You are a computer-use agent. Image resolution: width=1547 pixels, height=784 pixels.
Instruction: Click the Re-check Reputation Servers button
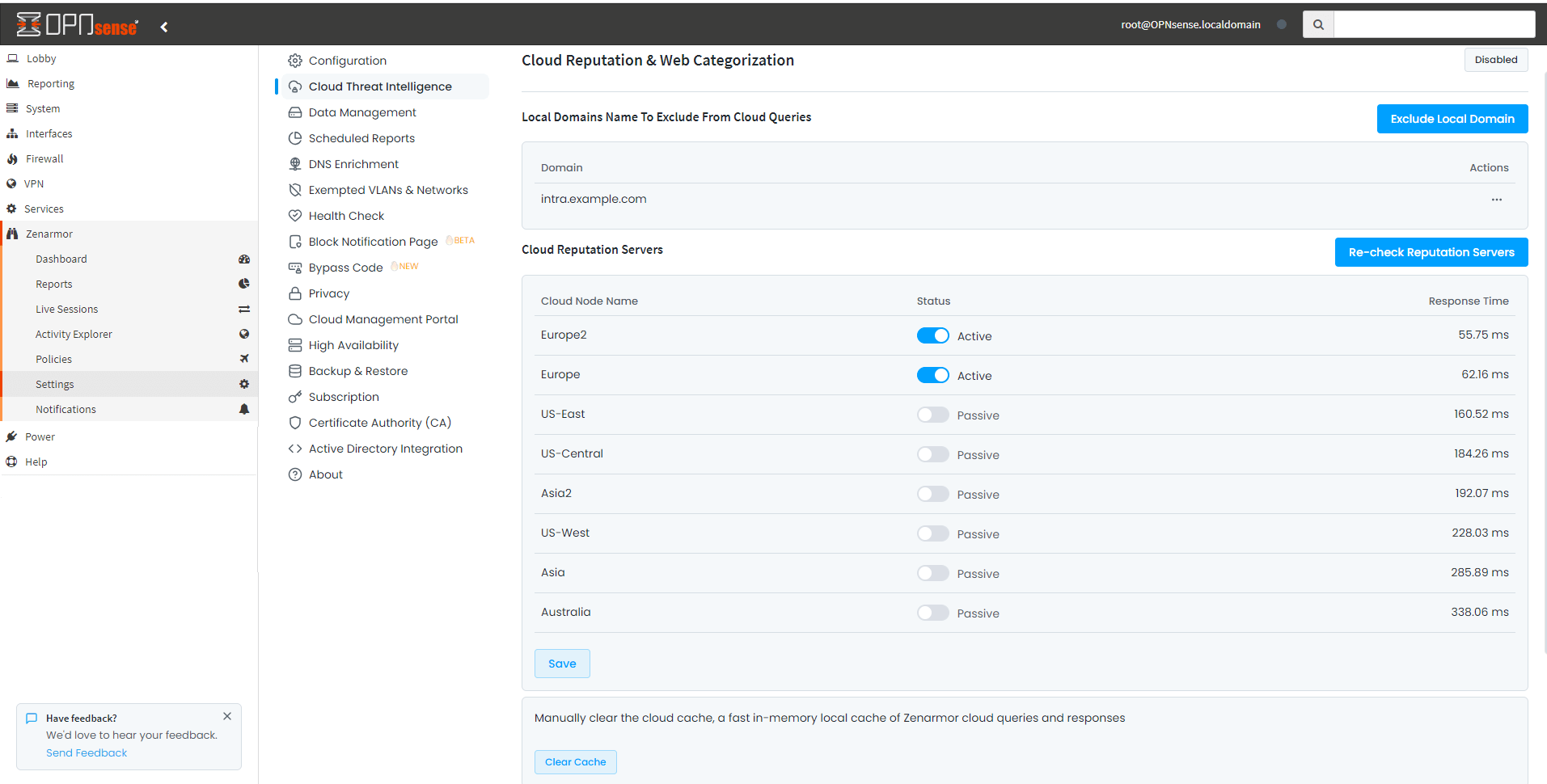click(1431, 251)
